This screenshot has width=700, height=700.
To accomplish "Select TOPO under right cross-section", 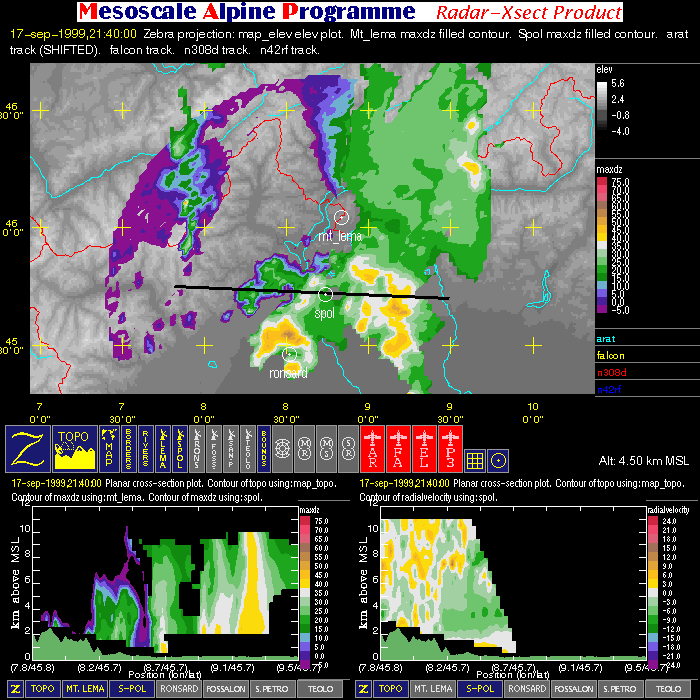I will (x=391, y=689).
